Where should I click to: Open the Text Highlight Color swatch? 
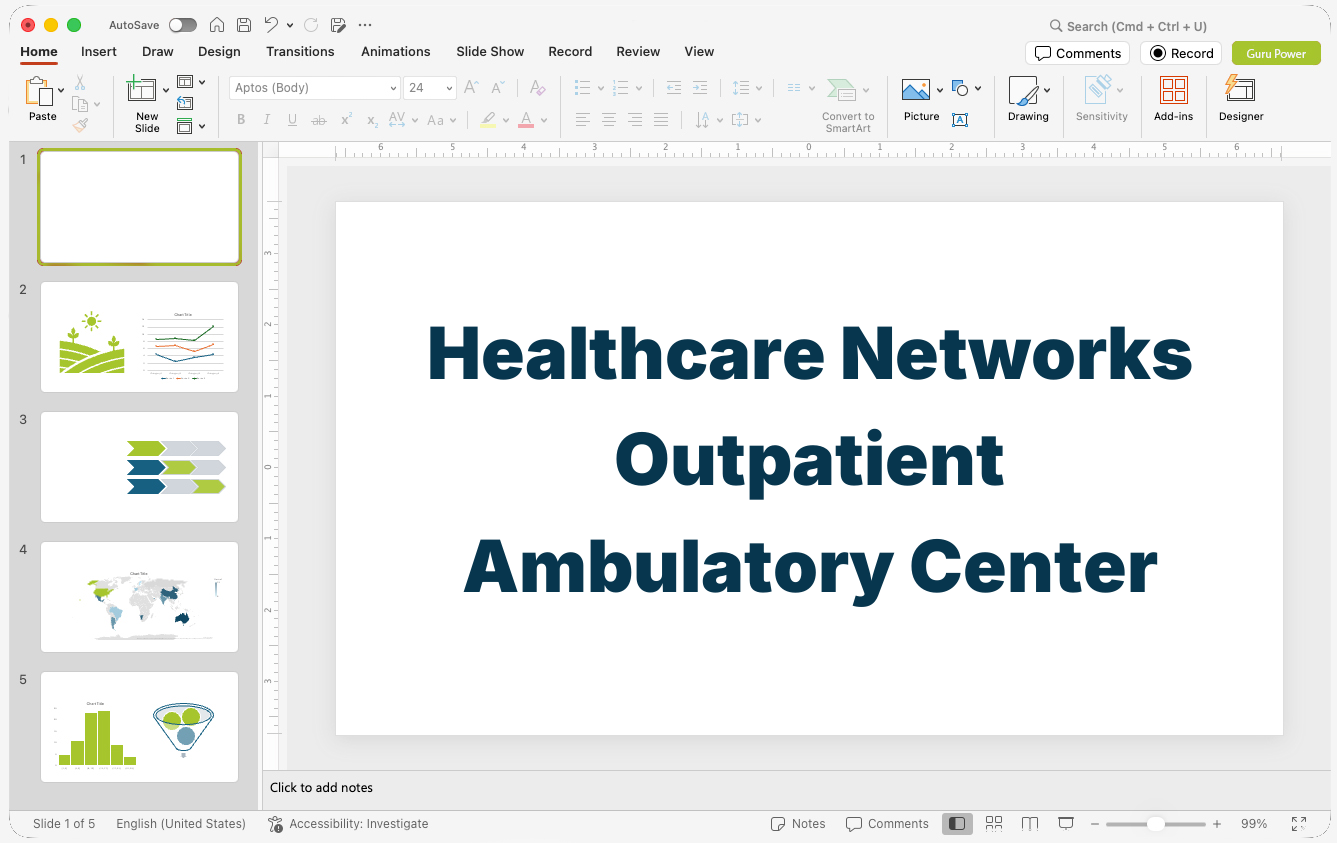pos(488,120)
